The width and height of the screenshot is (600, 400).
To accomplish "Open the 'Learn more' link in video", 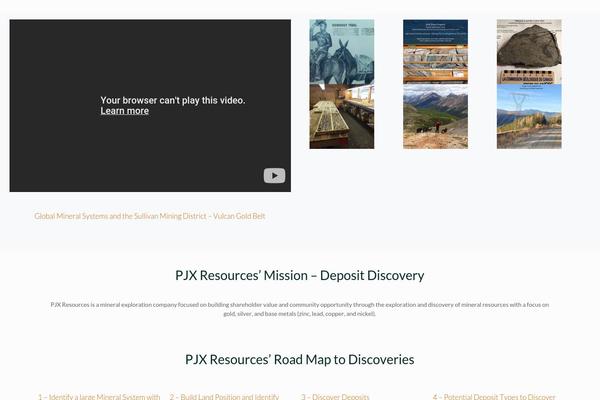I will (125, 111).
